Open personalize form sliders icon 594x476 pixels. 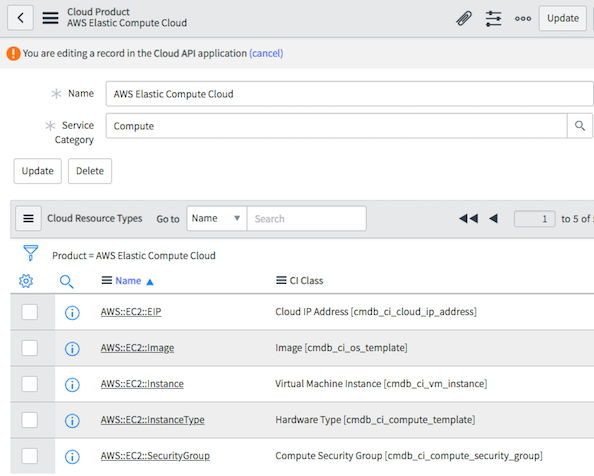click(493, 18)
